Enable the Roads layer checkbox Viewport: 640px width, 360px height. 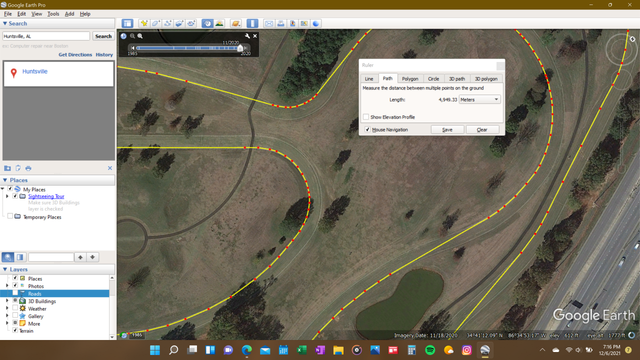tap(15, 293)
